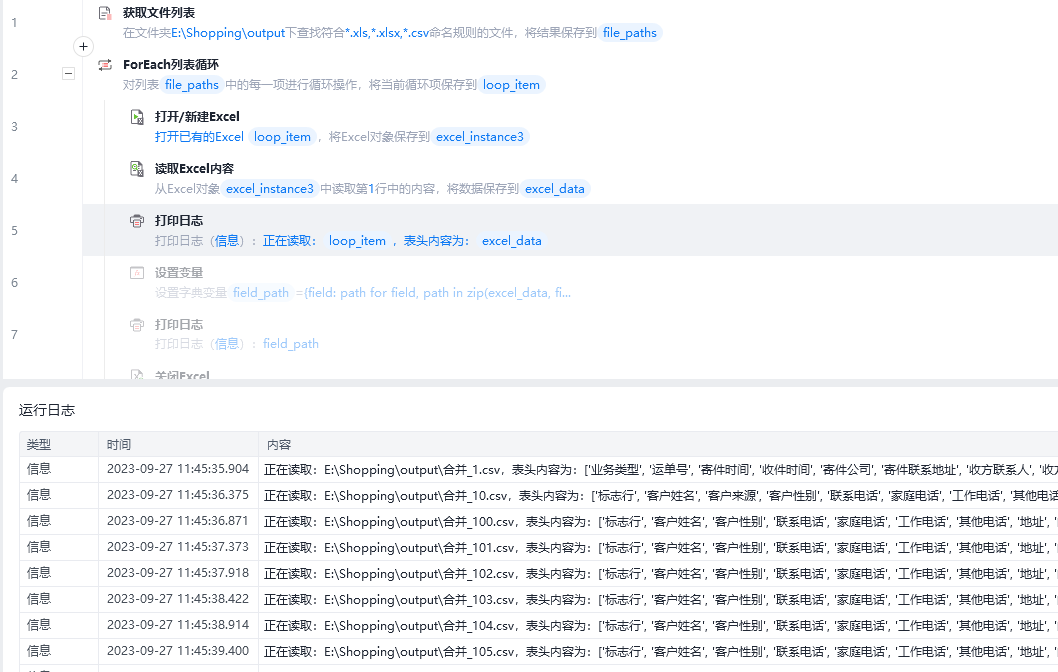This screenshot has height=672, width=1058.
Task: Select the step 5 打印日志 title
Action: (x=179, y=221)
